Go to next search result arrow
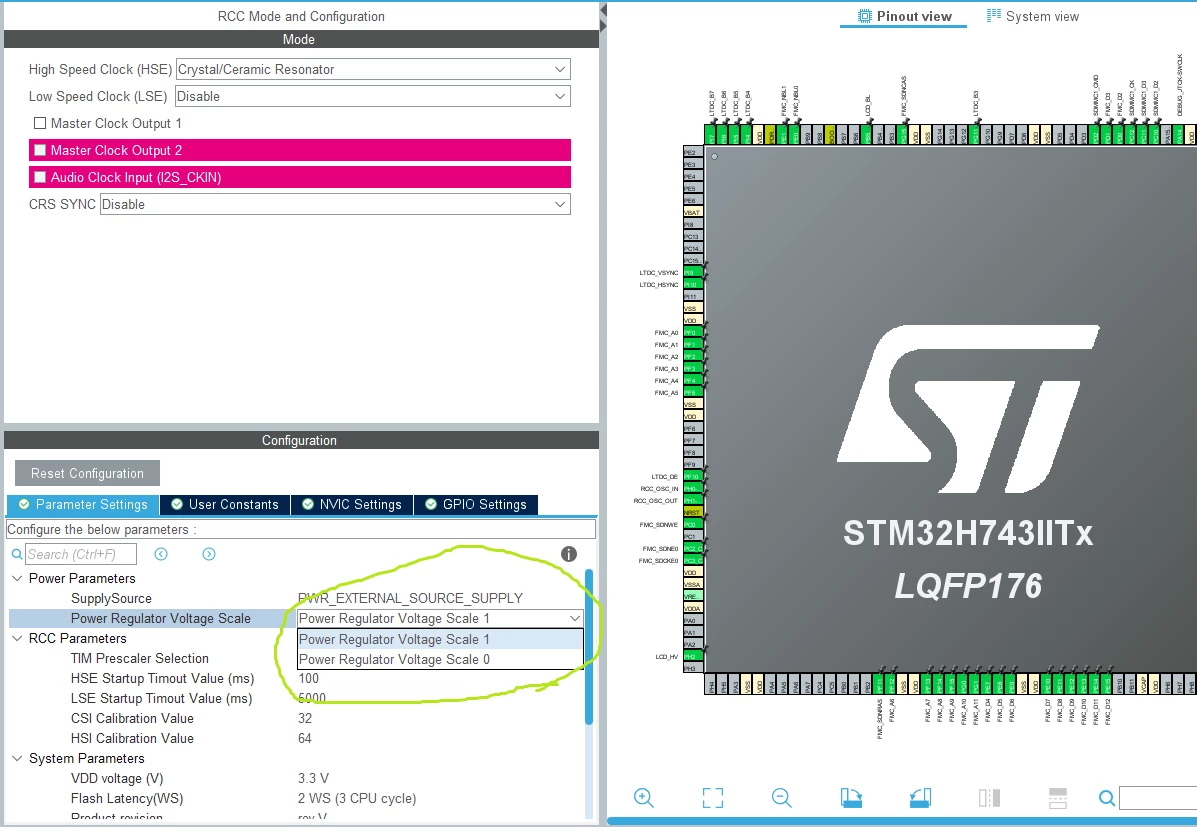The image size is (1197, 831). (209, 554)
